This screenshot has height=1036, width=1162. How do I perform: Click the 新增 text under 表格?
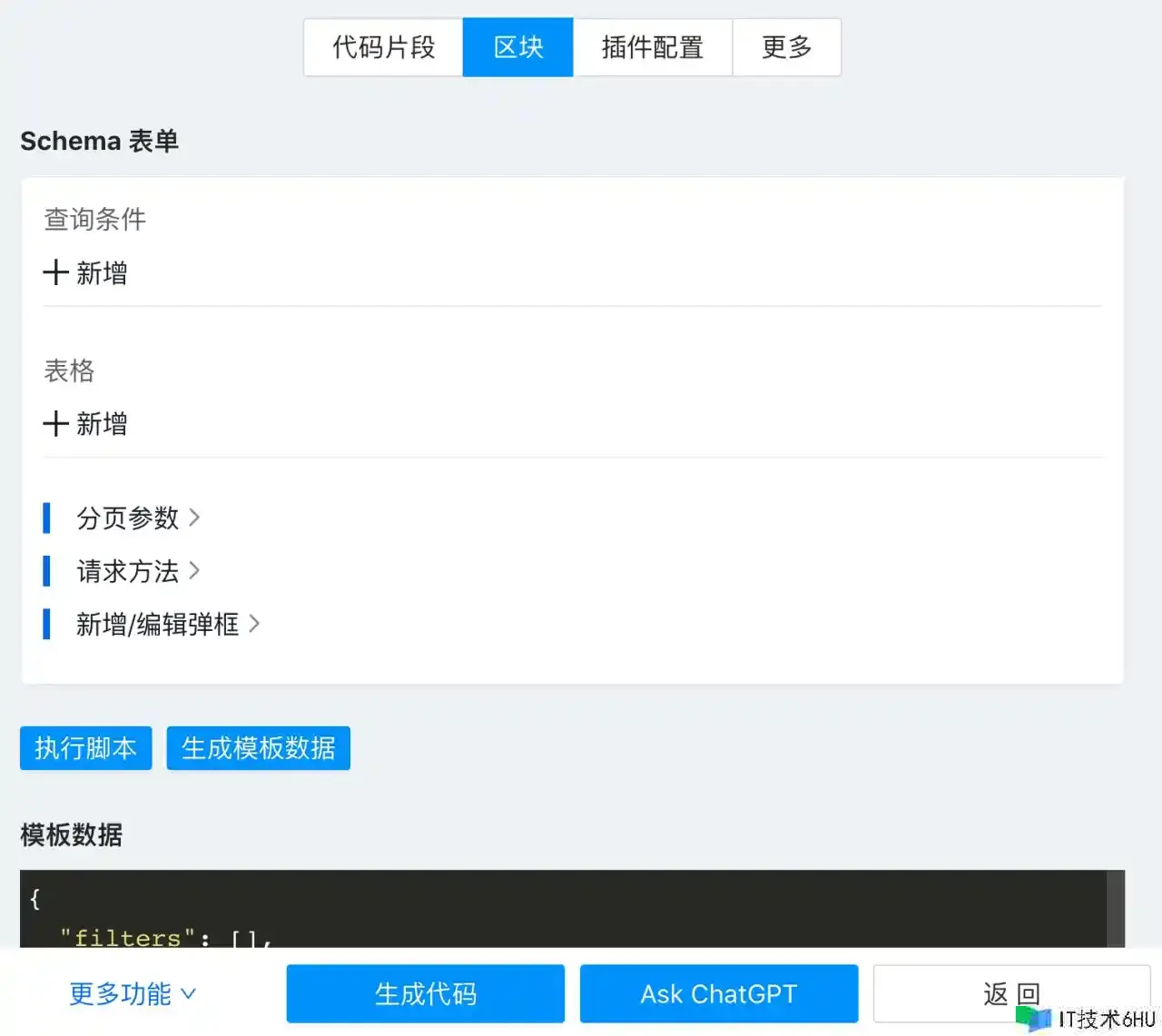click(102, 423)
